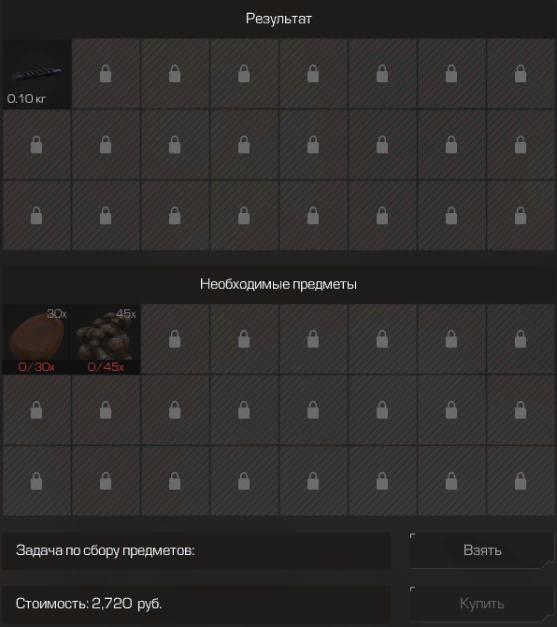Click top-right locked slot in Результат grid
The width and height of the screenshot is (557, 627).
521,74
